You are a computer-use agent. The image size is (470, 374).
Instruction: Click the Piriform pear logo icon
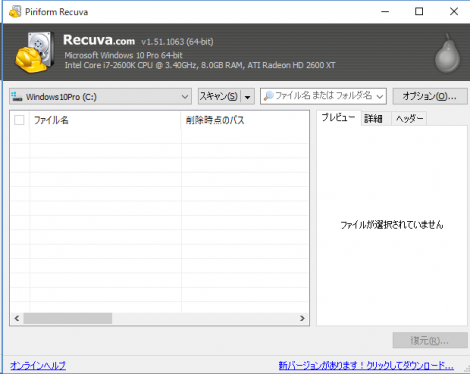pyautogui.click(x=447, y=53)
